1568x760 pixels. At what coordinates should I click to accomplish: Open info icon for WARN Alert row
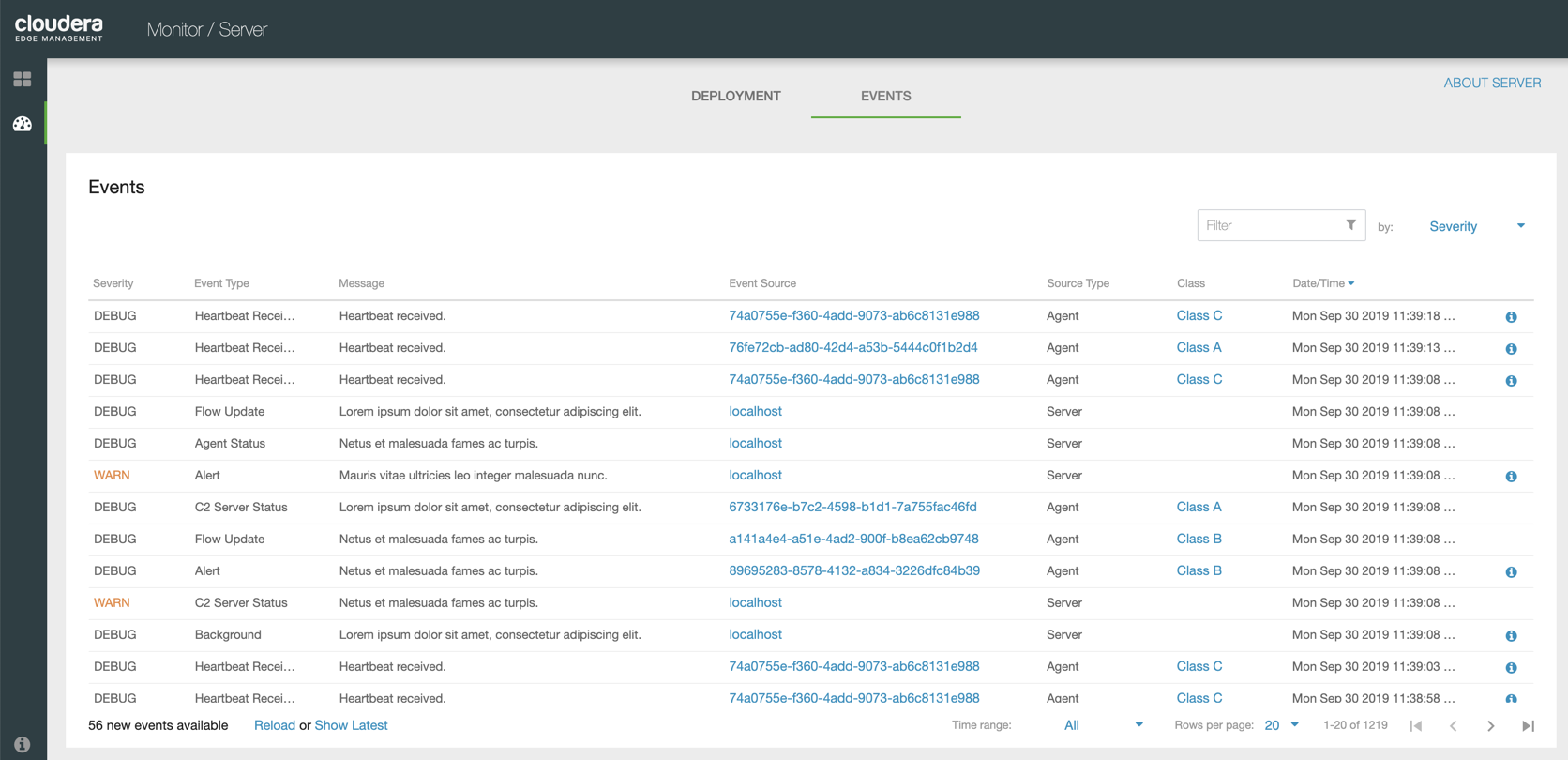(x=1511, y=477)
